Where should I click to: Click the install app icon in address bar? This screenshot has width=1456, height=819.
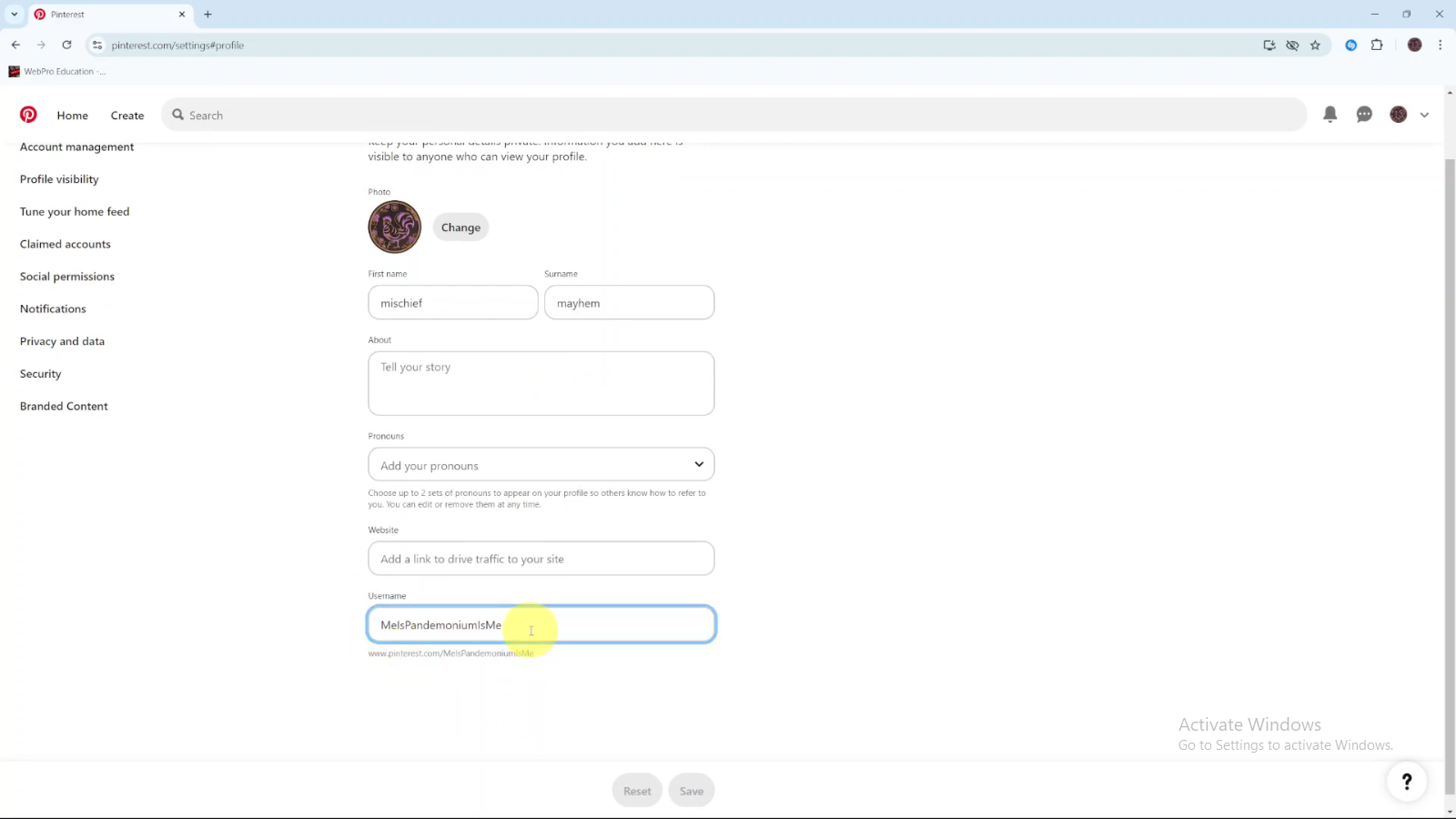coord(1269,45)
